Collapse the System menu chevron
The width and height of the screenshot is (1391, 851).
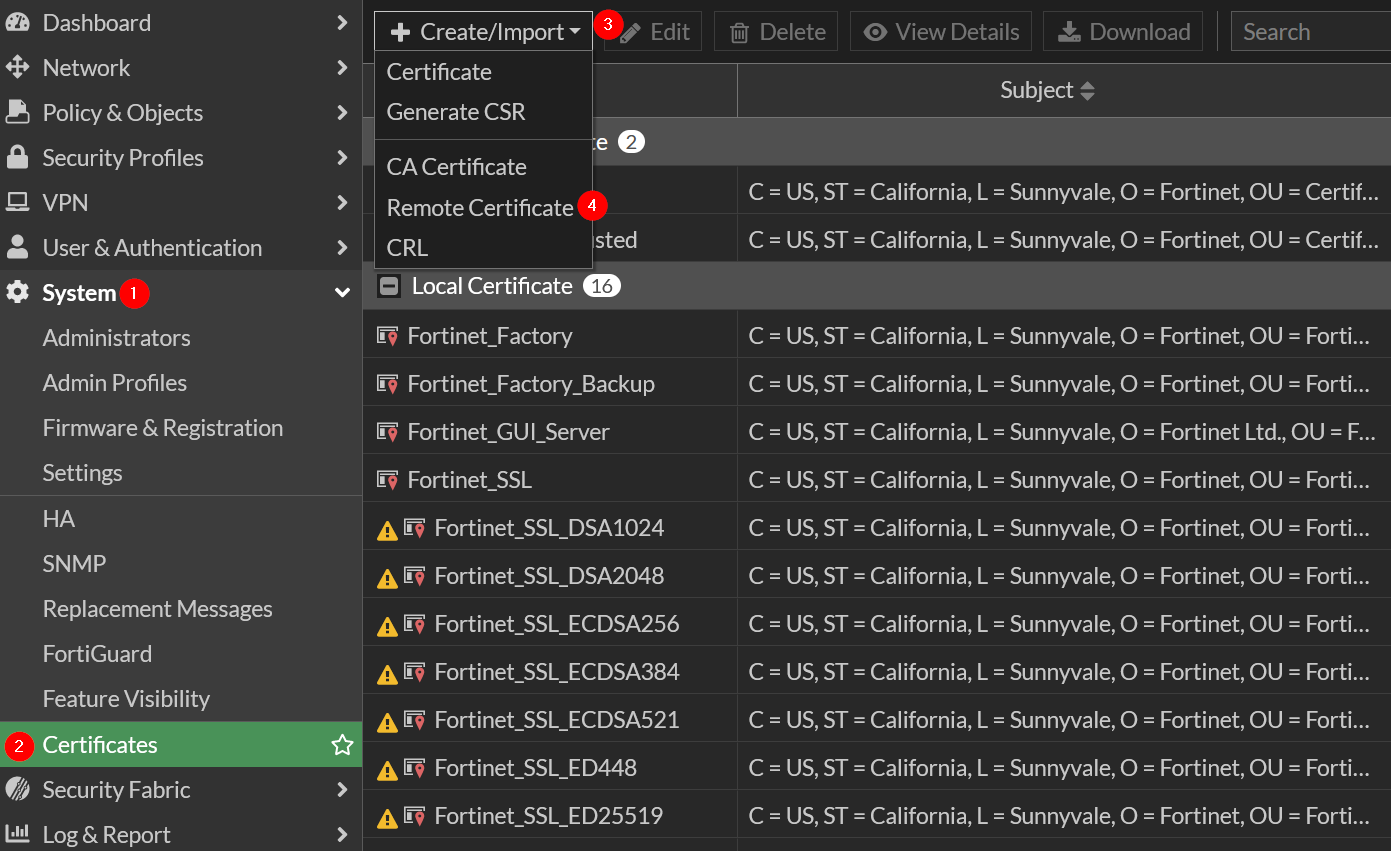[342, 293]
